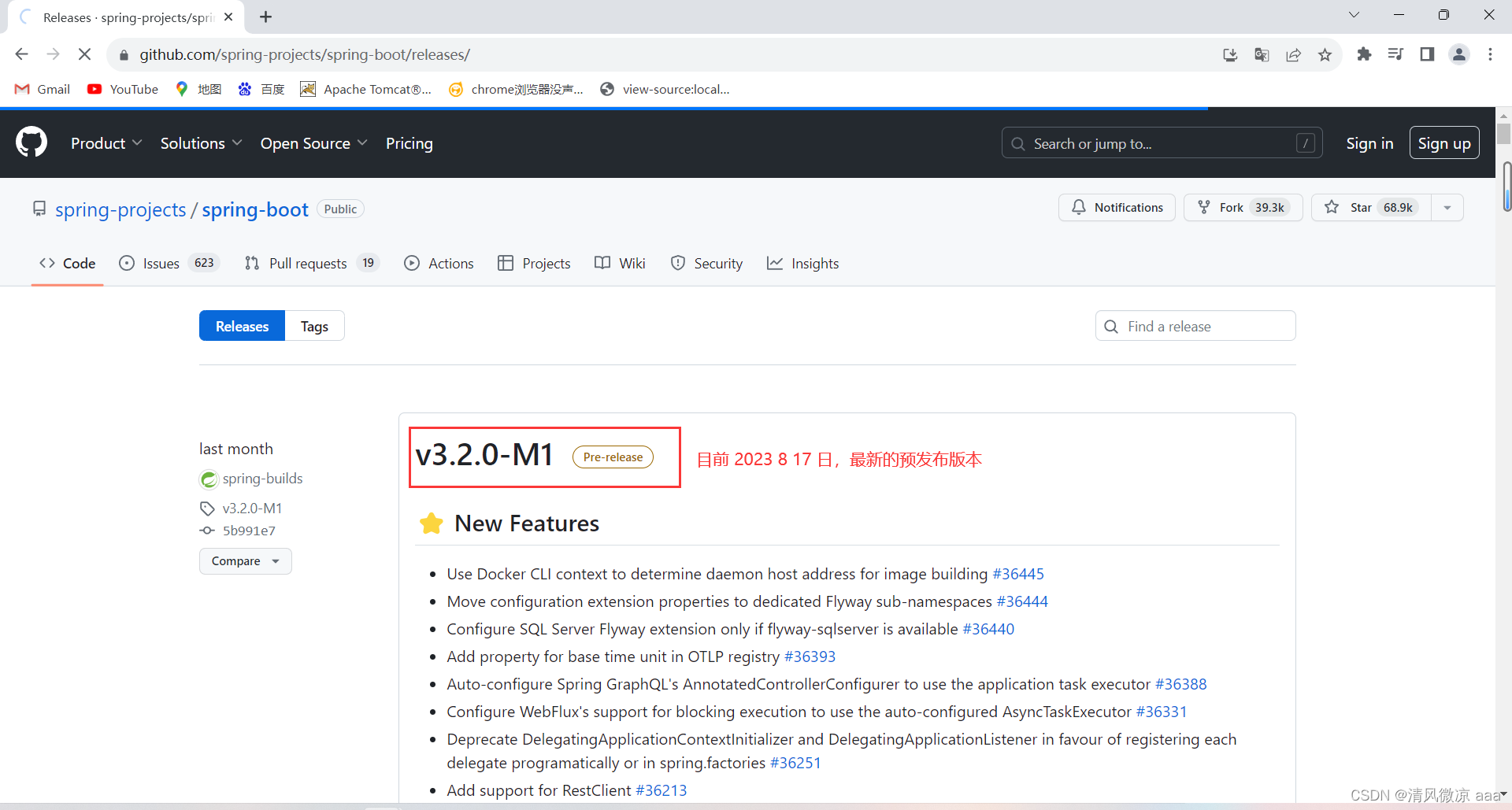Click the v3.2.0-M1 tag in sidebar
Screen dimensions: 1512x810
point(252,509)
